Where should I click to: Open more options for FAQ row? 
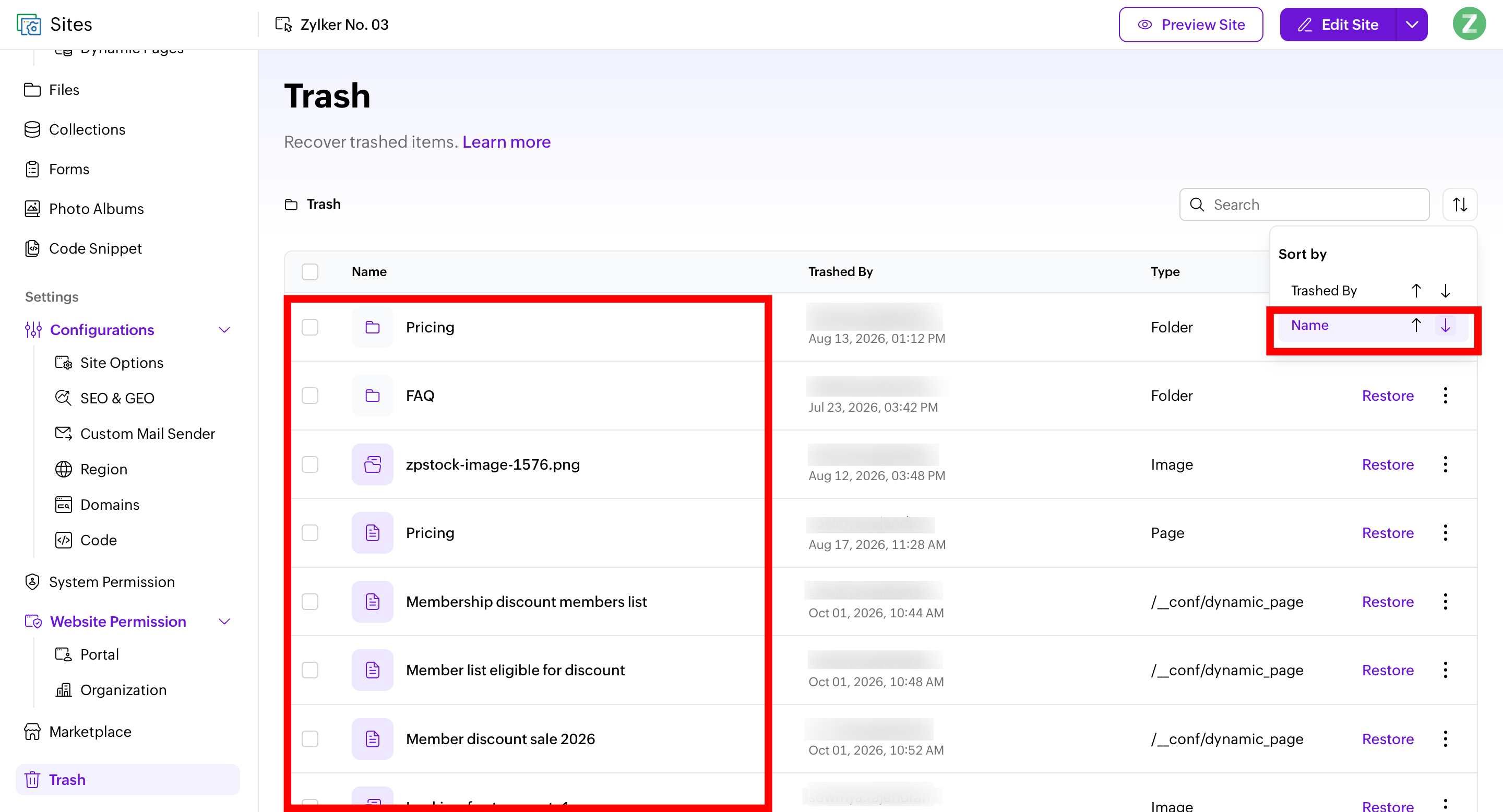point(1445,396)
